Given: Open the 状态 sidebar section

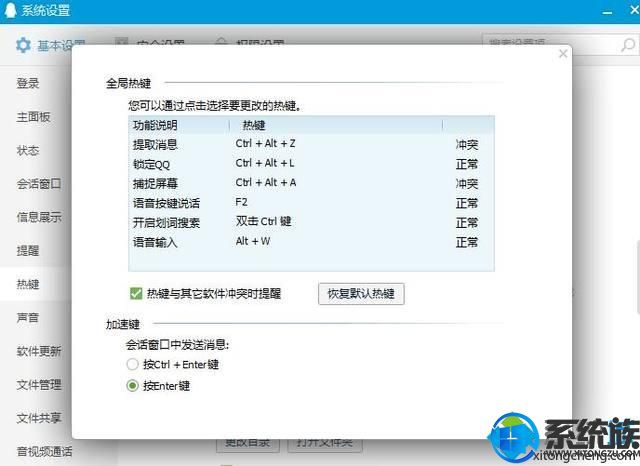Looking at the screenshot, I should (28, 150).
